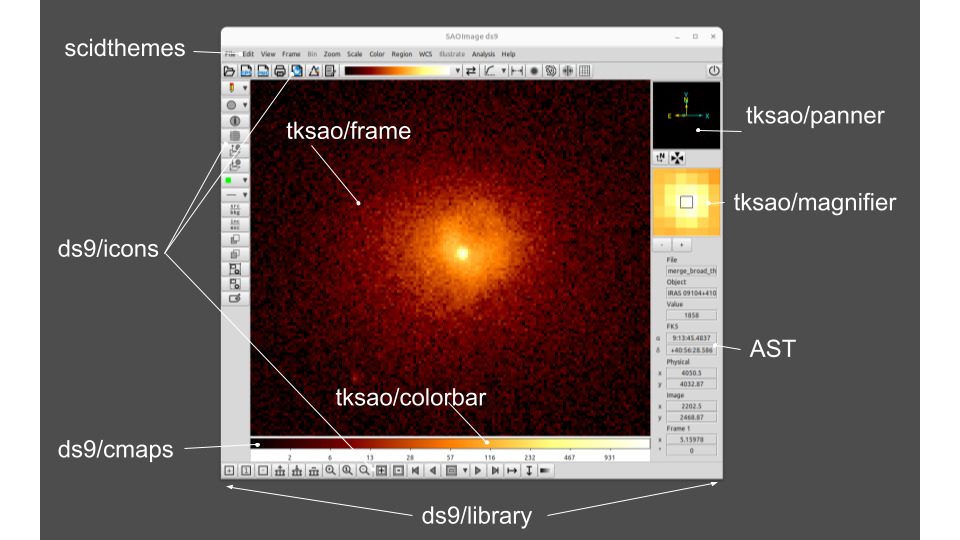
Task: Click the open file folder icon
Action: [x=230, y=71]
